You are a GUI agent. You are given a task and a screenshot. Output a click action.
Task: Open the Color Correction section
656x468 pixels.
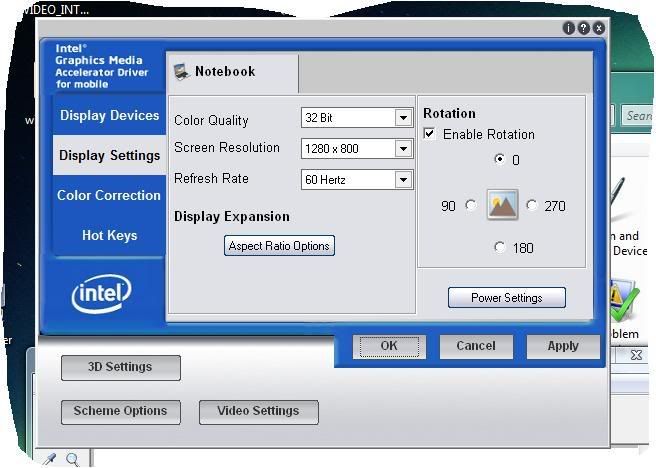pyautogui.click(x=109, y=195)
